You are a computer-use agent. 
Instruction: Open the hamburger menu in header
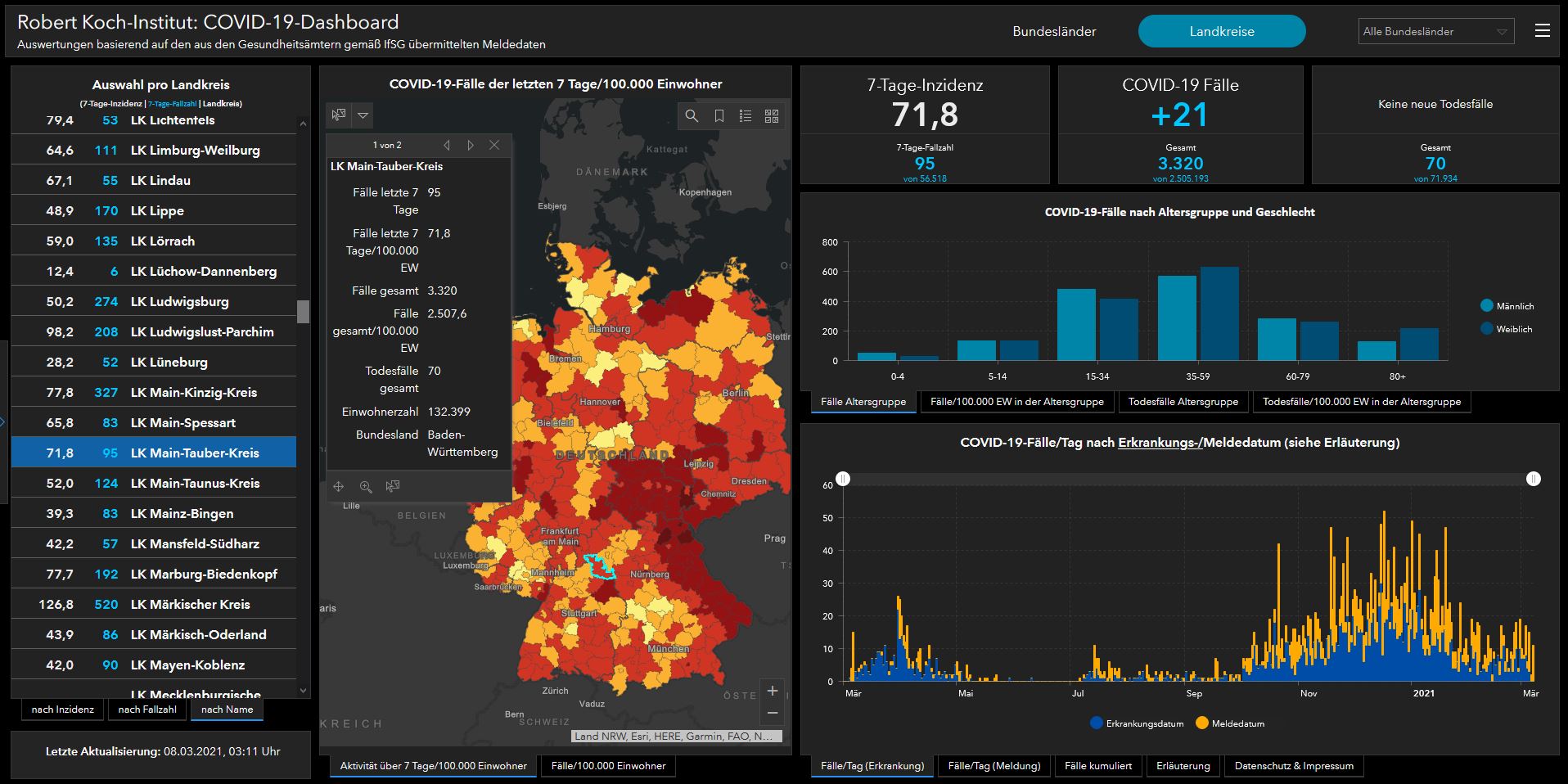[1542, 31]
